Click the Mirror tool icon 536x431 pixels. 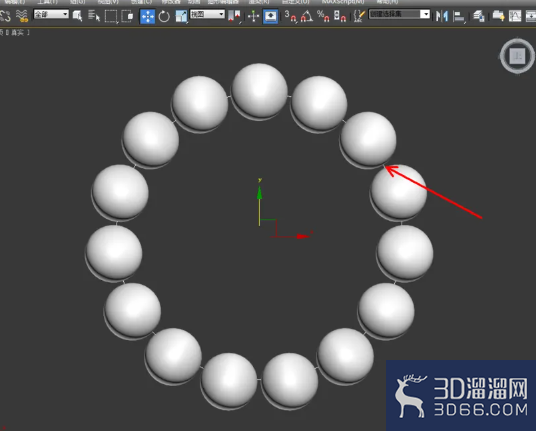442,16
